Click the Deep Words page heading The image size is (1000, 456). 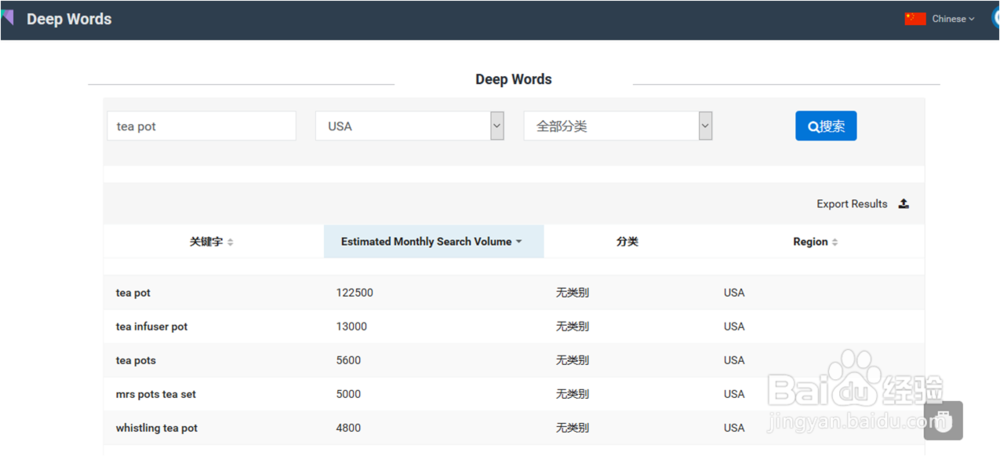click(513, 80)
